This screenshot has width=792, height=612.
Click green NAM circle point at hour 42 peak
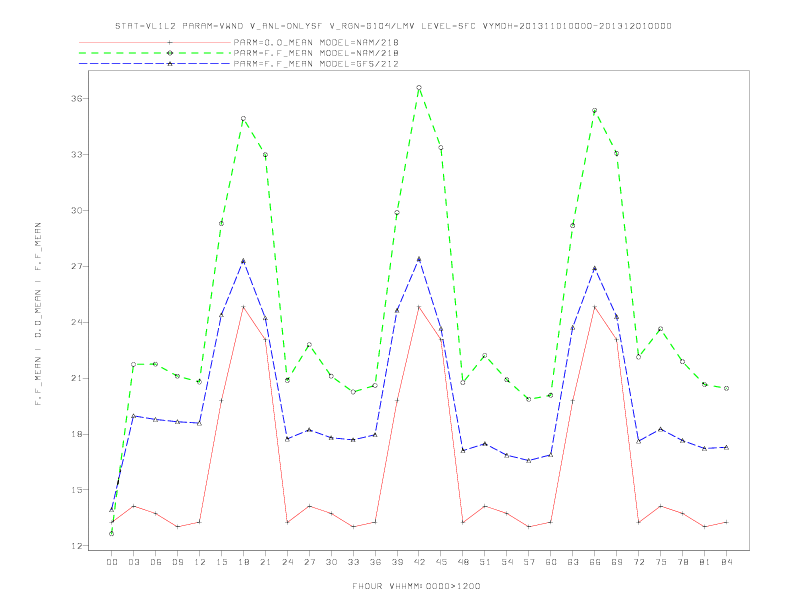pos(419,88)
